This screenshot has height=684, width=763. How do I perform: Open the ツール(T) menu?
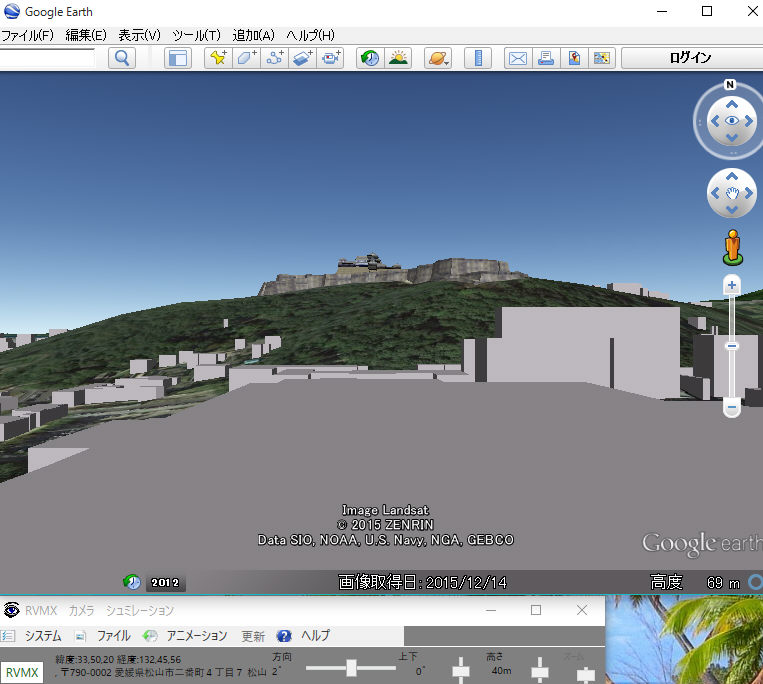(196, 35)
